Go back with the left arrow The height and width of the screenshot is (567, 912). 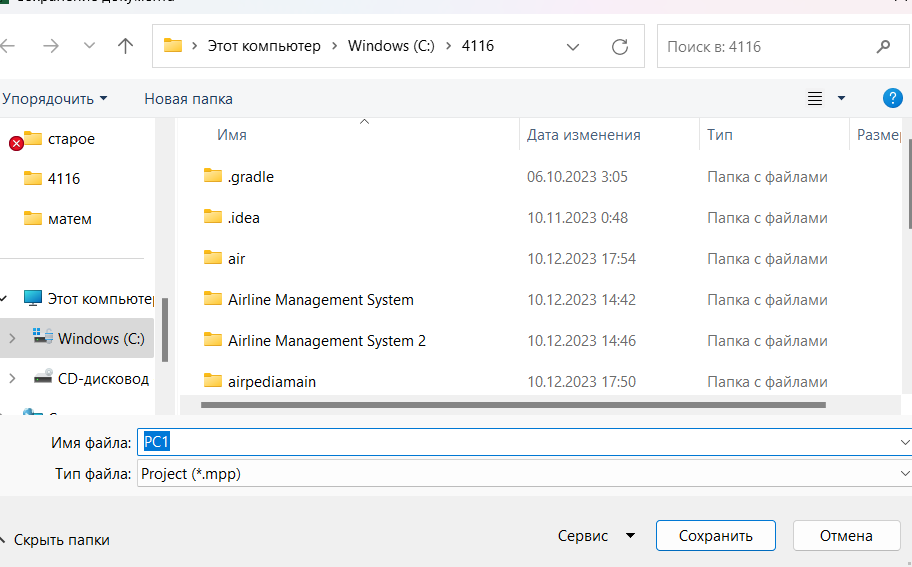7,46
